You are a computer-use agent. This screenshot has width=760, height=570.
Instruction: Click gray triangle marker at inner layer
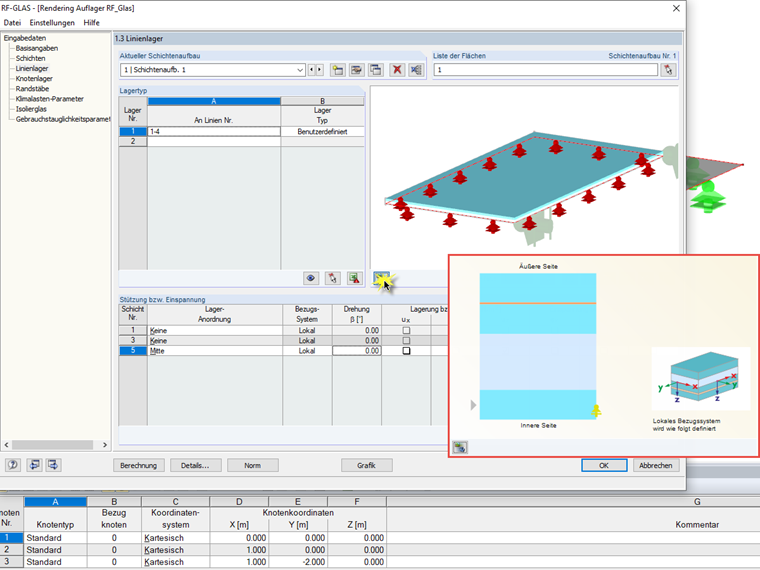coord(474,405)
